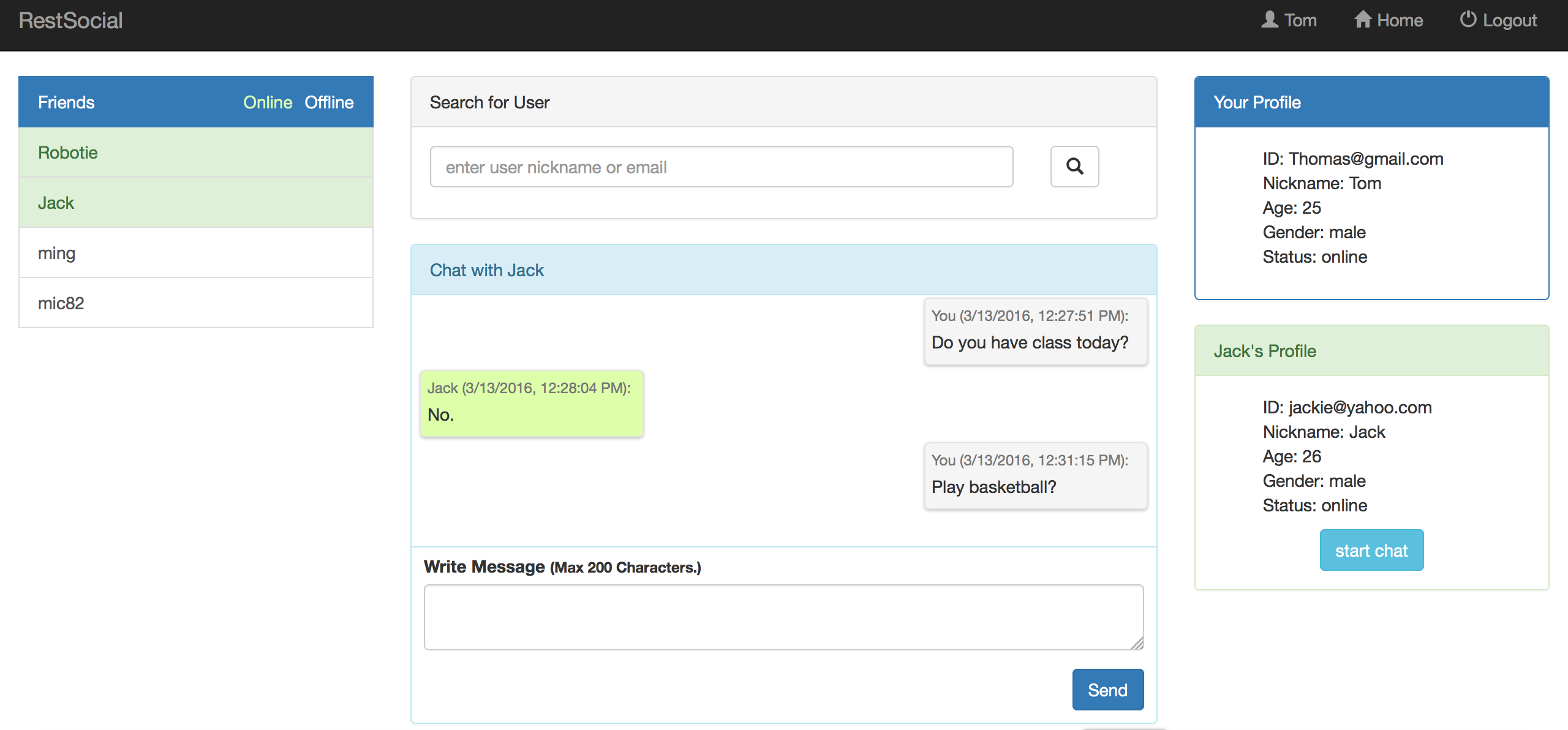The height and width of the screenshot is (730, 1568).
Task: Click Jack's 'No.' message bubble
Action: pos(532,404)
